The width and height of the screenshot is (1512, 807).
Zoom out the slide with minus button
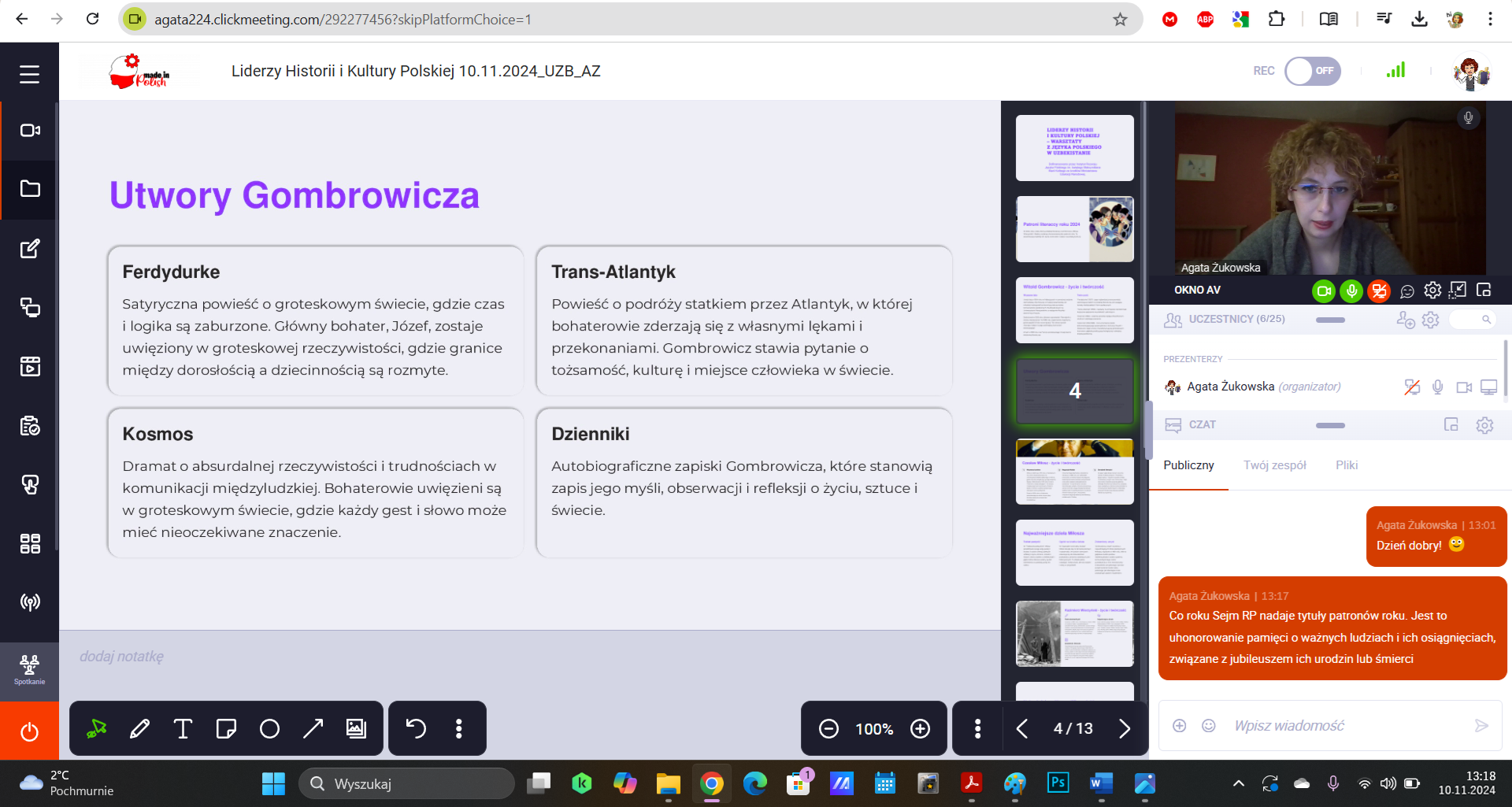coord(828,728)
